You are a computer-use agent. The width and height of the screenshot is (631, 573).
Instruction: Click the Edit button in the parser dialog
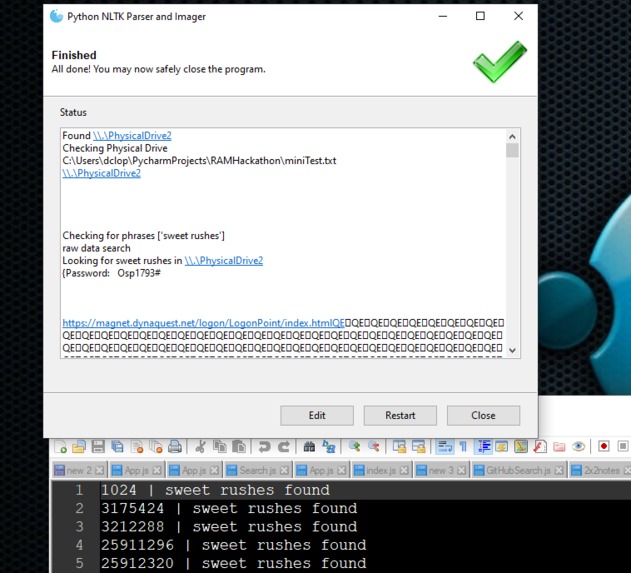[317, 415]
